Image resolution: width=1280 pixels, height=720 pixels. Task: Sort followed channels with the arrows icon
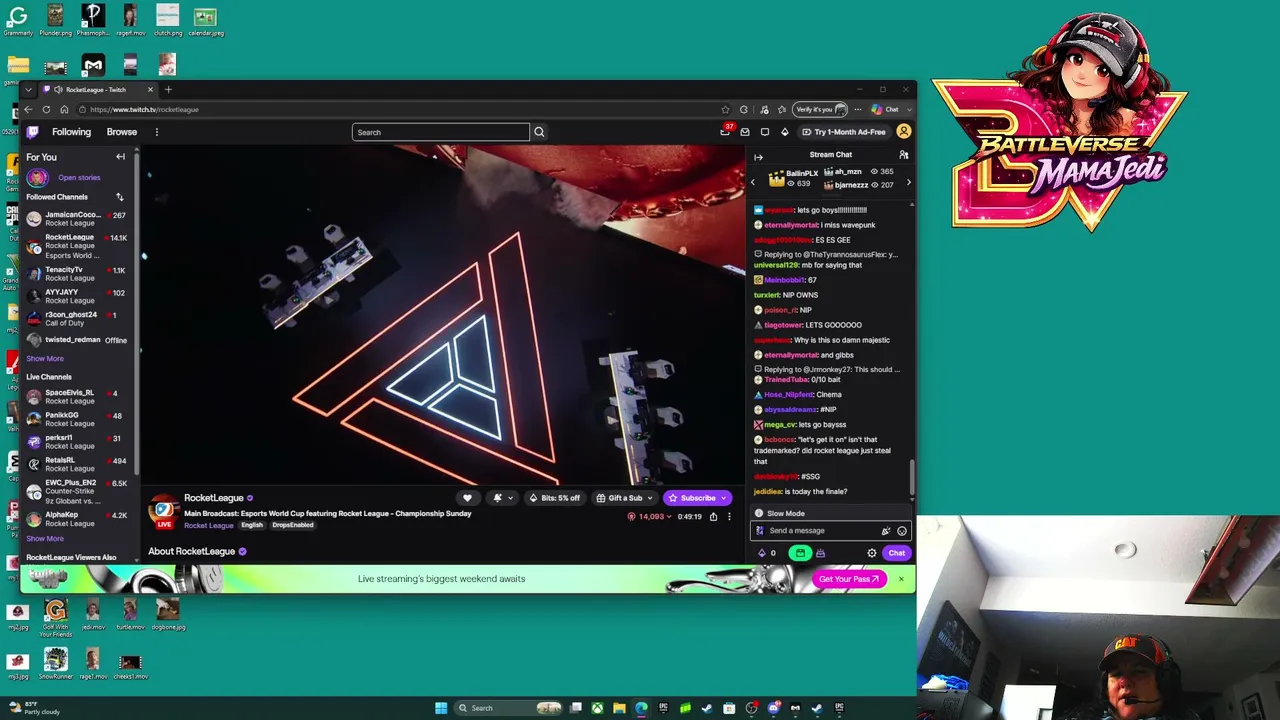click(120, 197)
